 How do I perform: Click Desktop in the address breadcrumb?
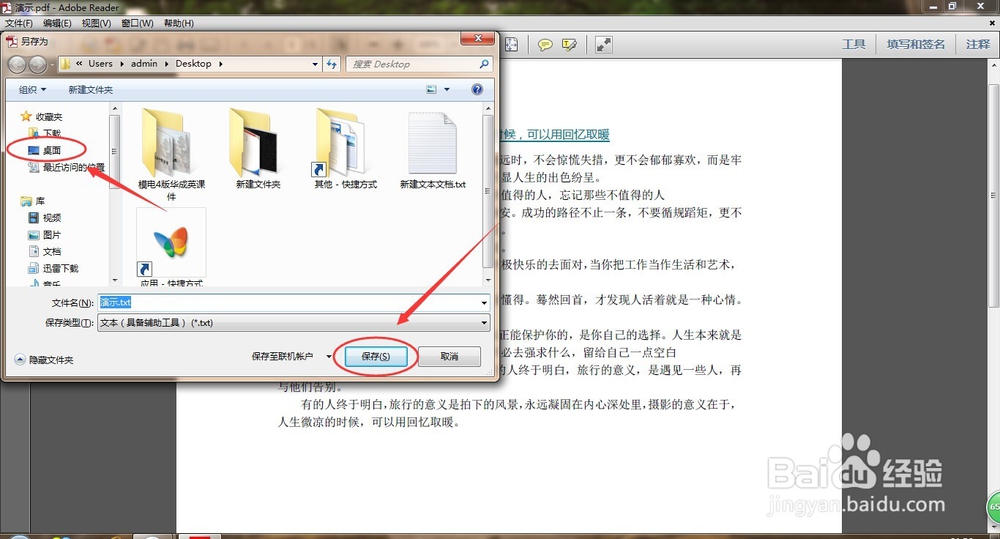pos(193,64)
